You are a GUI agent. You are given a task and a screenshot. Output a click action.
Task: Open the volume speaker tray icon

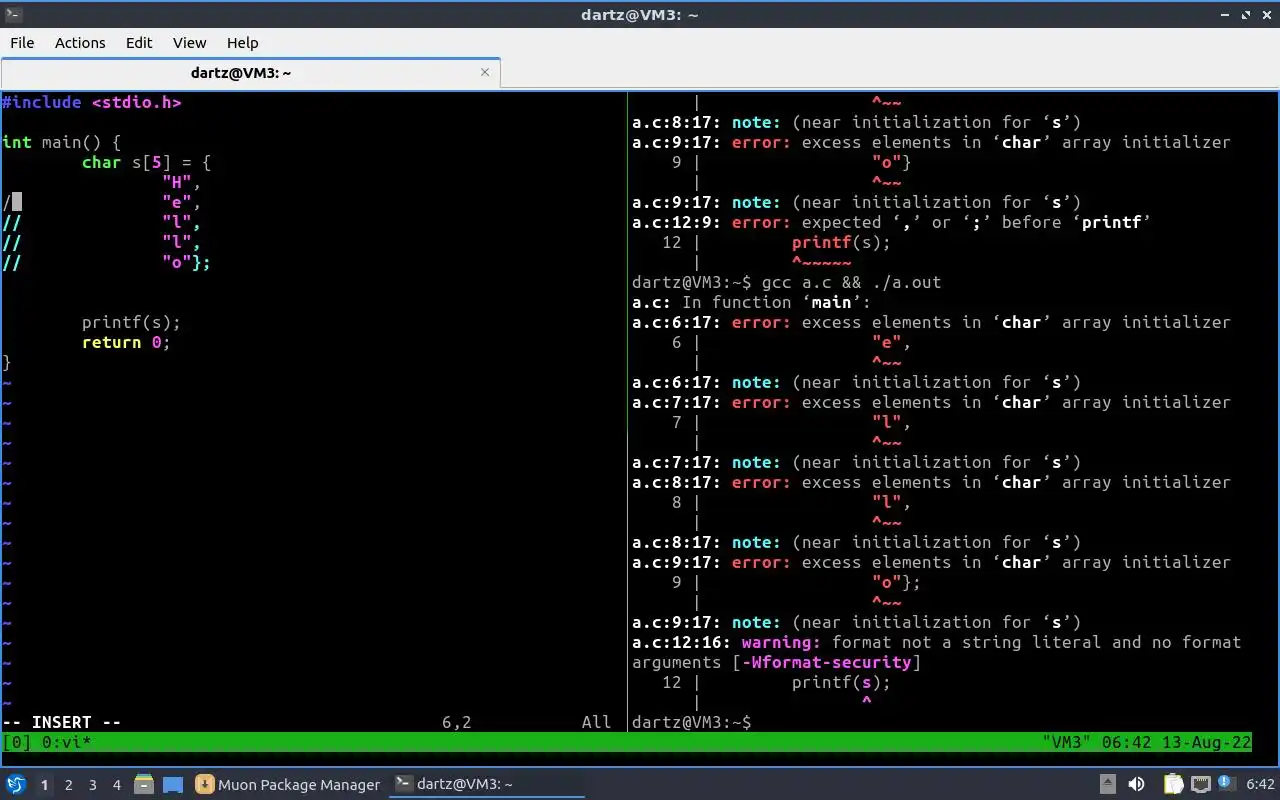click(x=1136, y=784)
